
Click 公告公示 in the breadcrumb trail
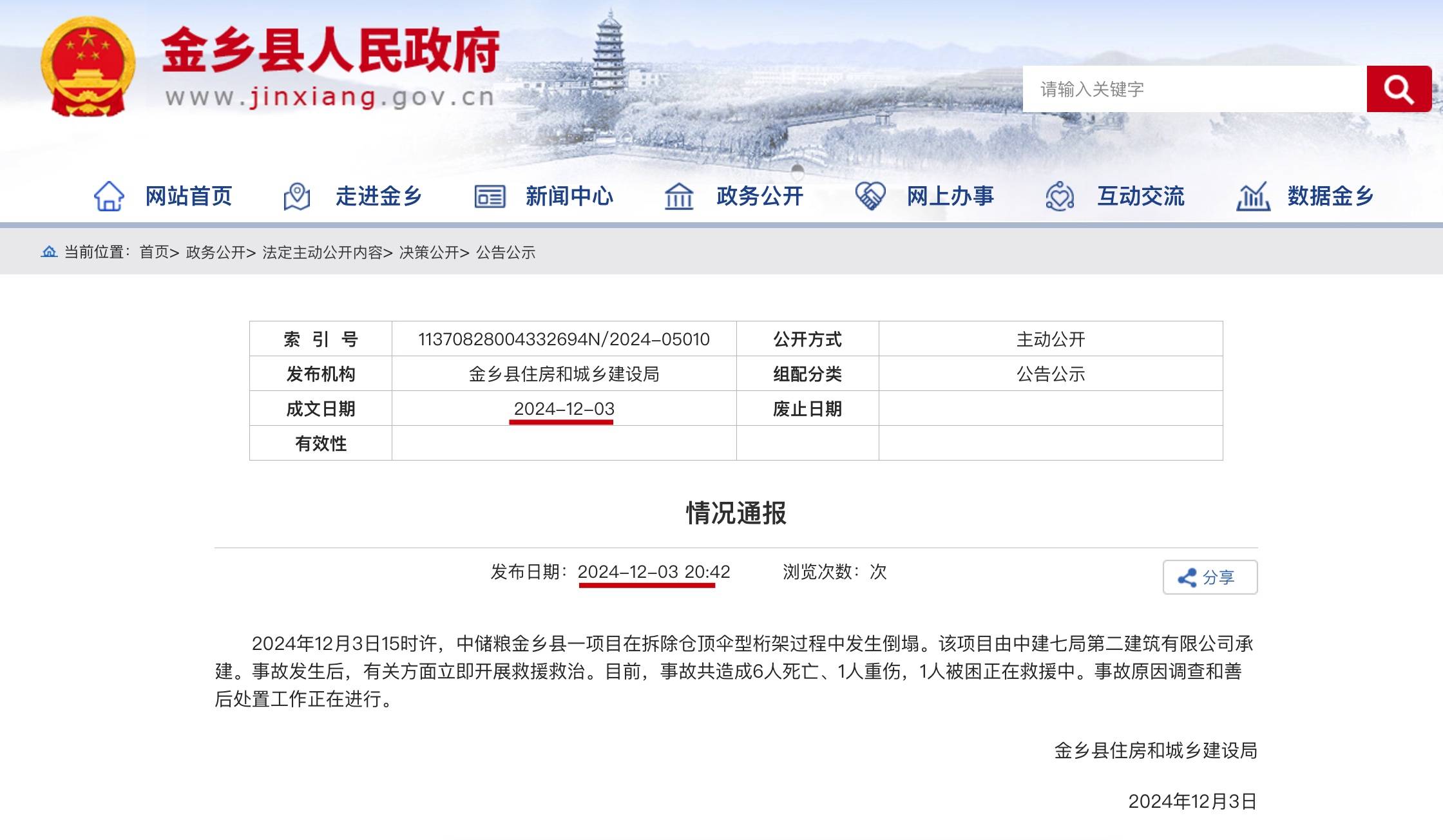[x=506, y=253]
